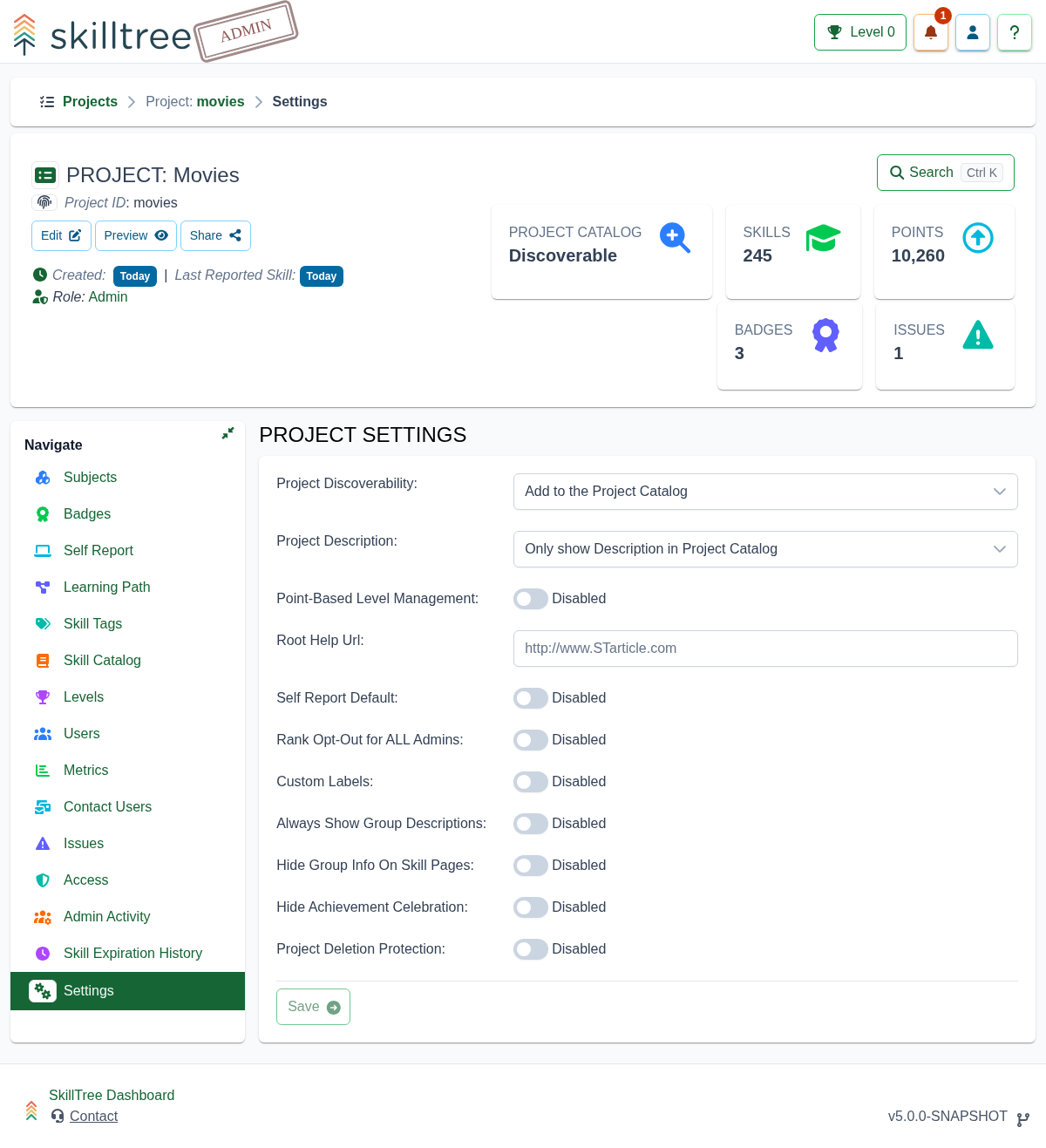1046x1148 pixels.
Task: Open the Metrics navigation item
Action: pyautogui.click(x=127, y=771)
